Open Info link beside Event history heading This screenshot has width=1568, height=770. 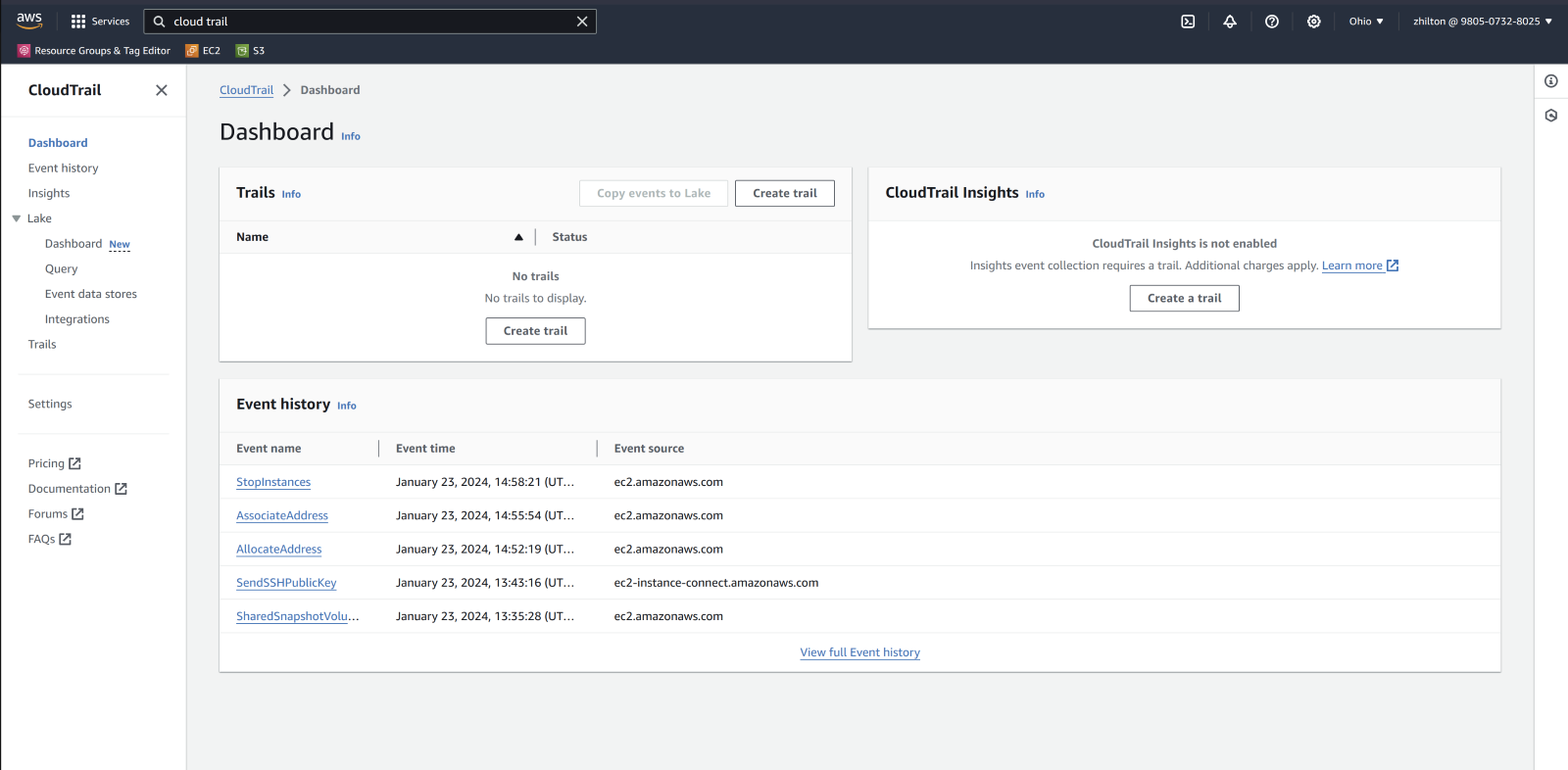(347, 406)
